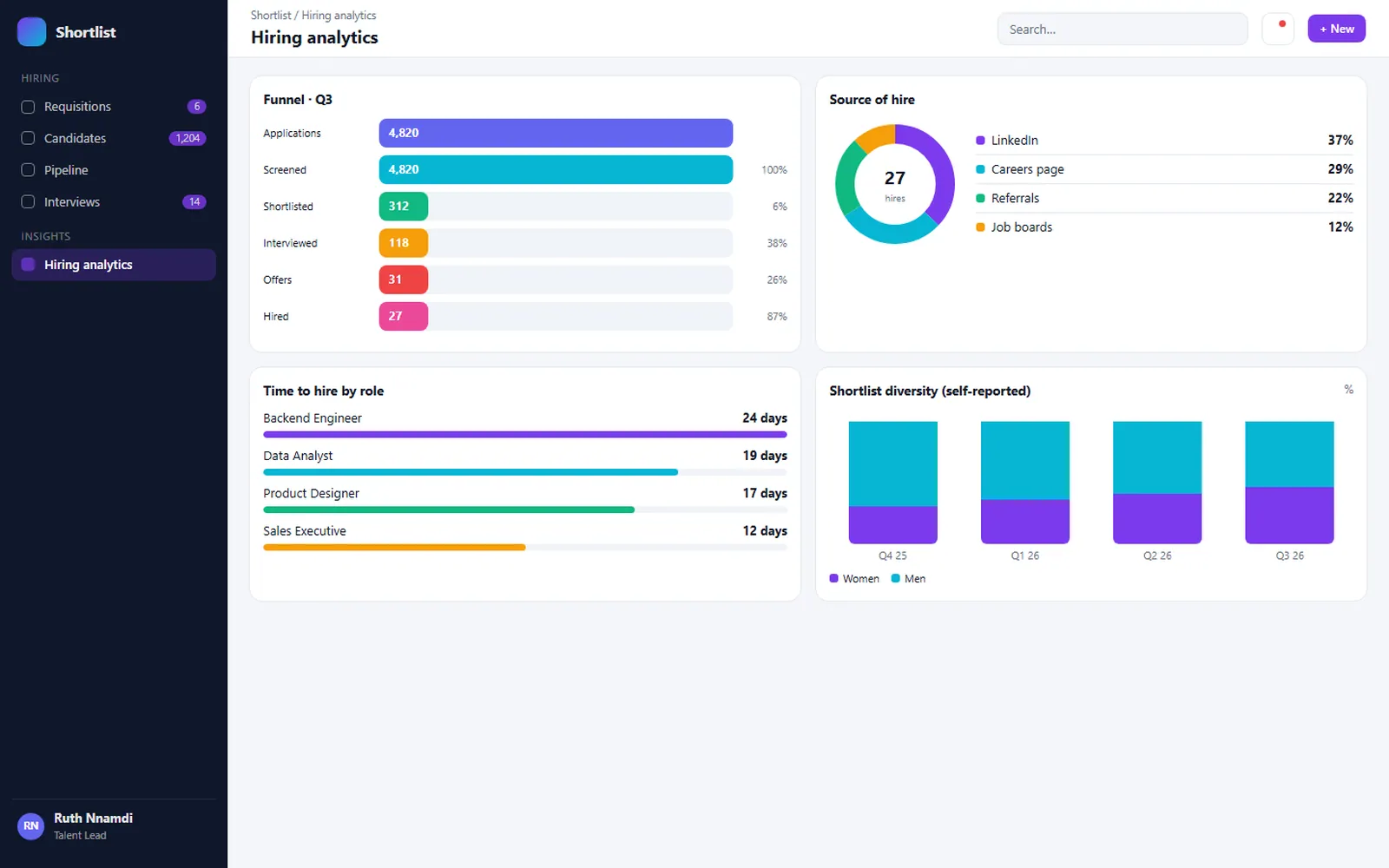Click the Interviewed 118 bar
The image size is (1389, 868).
(x=403, y=243)
